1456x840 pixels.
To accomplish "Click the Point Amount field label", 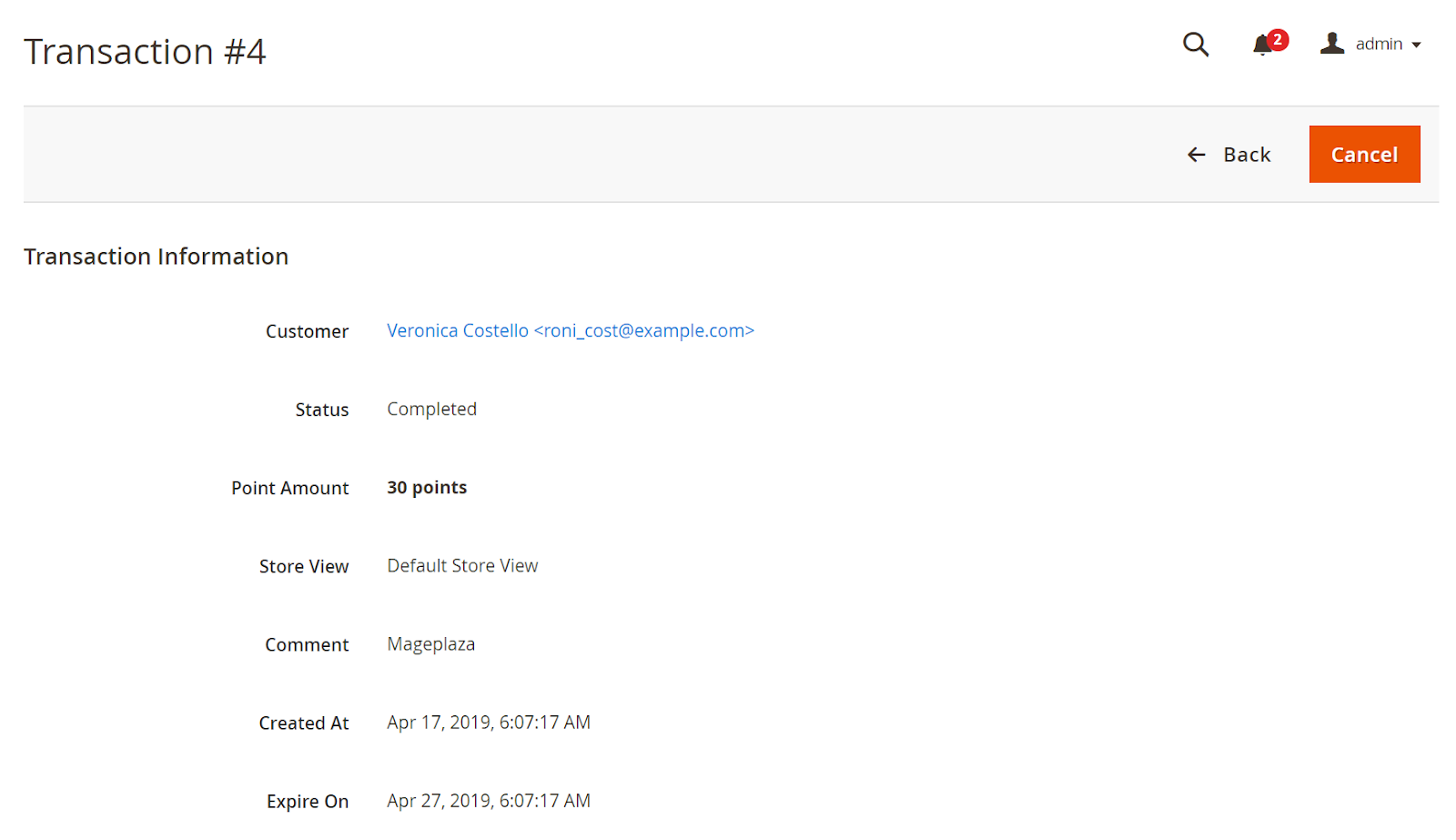I will click(x=289, y=488).
